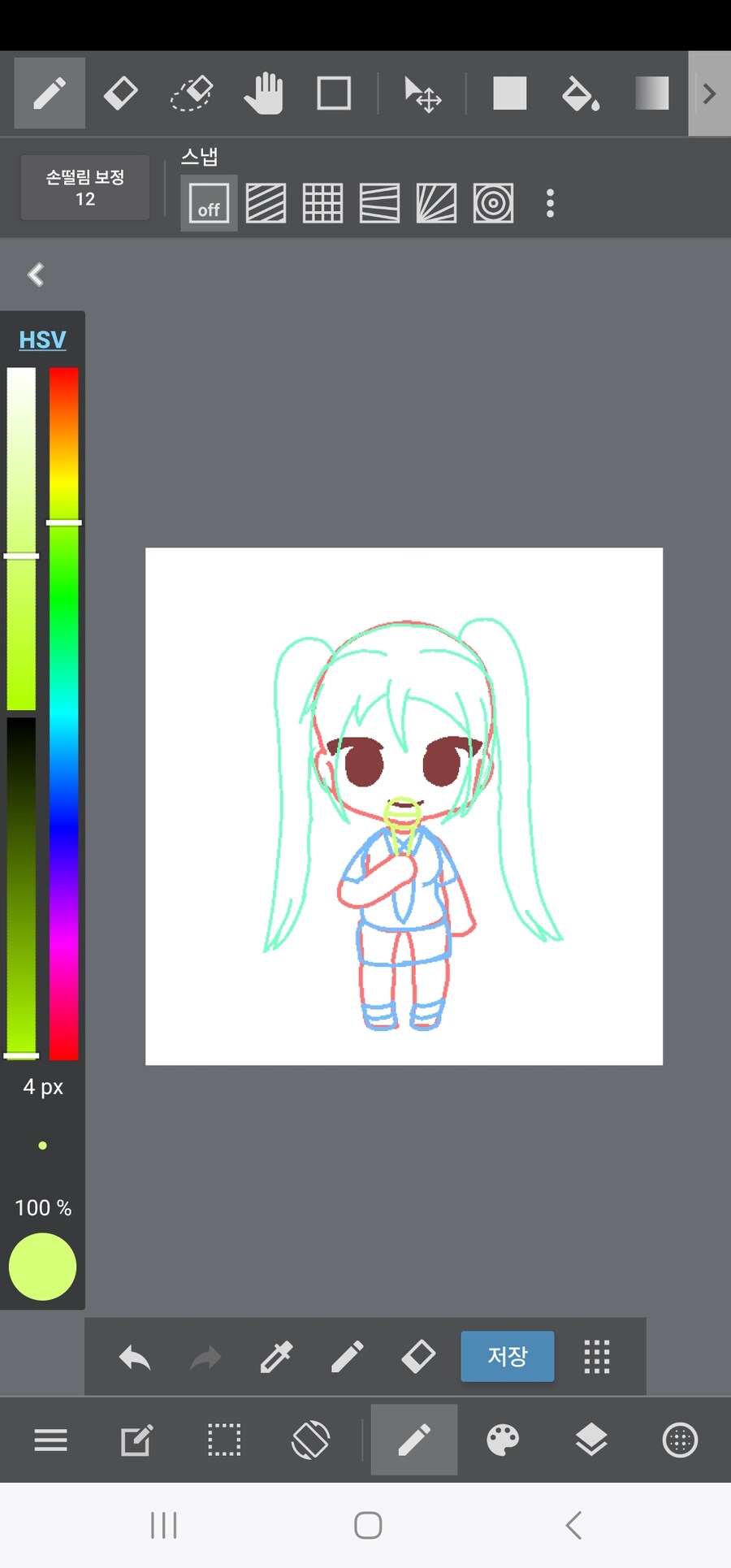Tap the drawing canvas
Image resolution: width=731 pixels, height=1568 pixels.
pyautogui.click(x=404, y=806)
